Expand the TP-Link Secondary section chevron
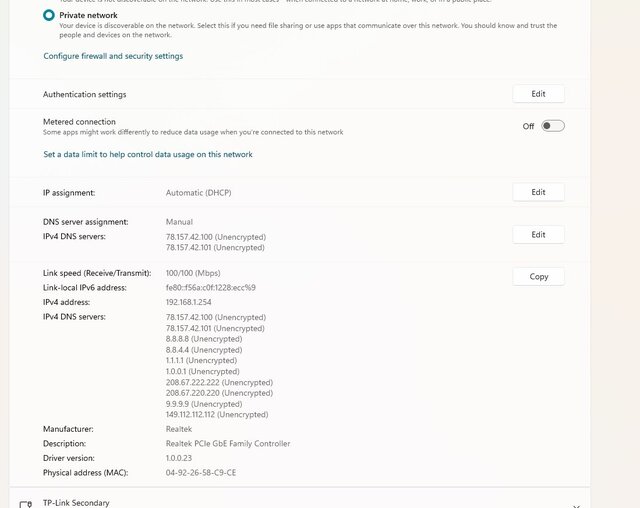 [576, 505]
